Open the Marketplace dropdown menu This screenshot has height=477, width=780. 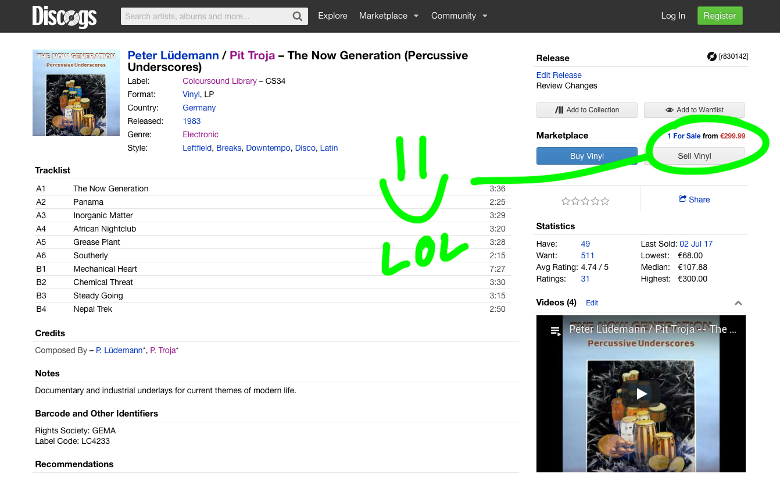(x=389, y=16)
